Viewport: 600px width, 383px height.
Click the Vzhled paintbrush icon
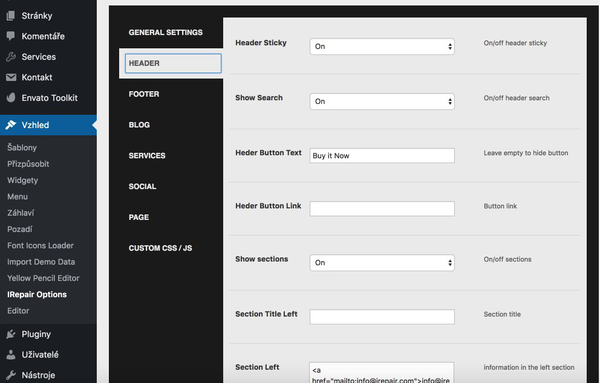click(11, 125)
